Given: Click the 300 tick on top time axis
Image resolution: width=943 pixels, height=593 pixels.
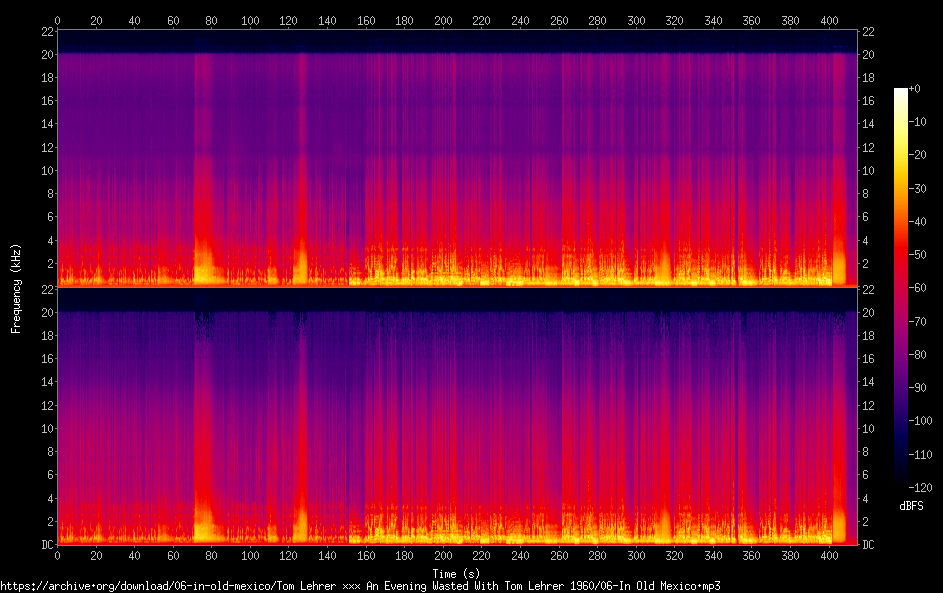Looking at the screenshot, I should [636, 20].
